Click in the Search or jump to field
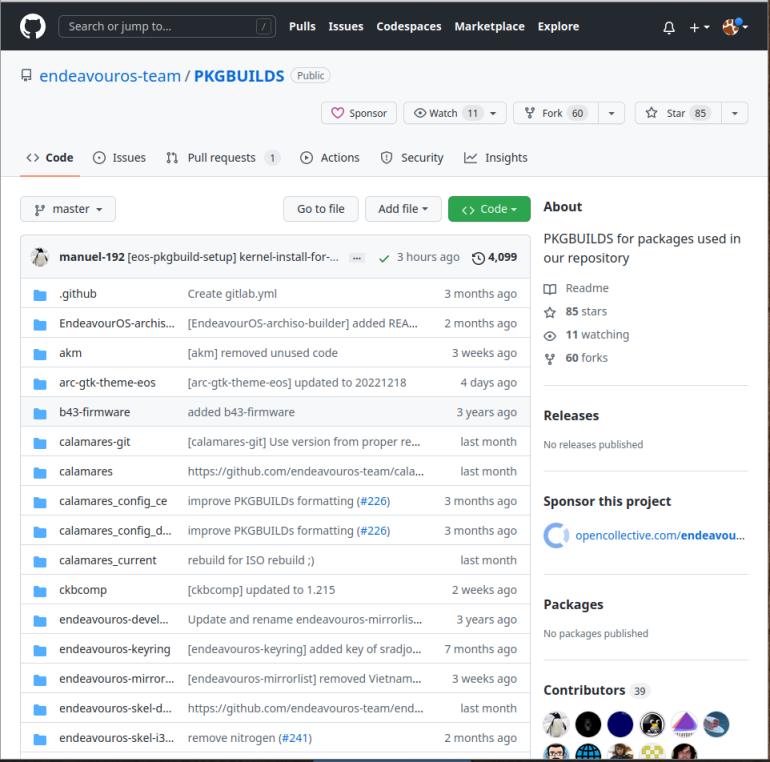770x762 pixels. coord(166,27)
